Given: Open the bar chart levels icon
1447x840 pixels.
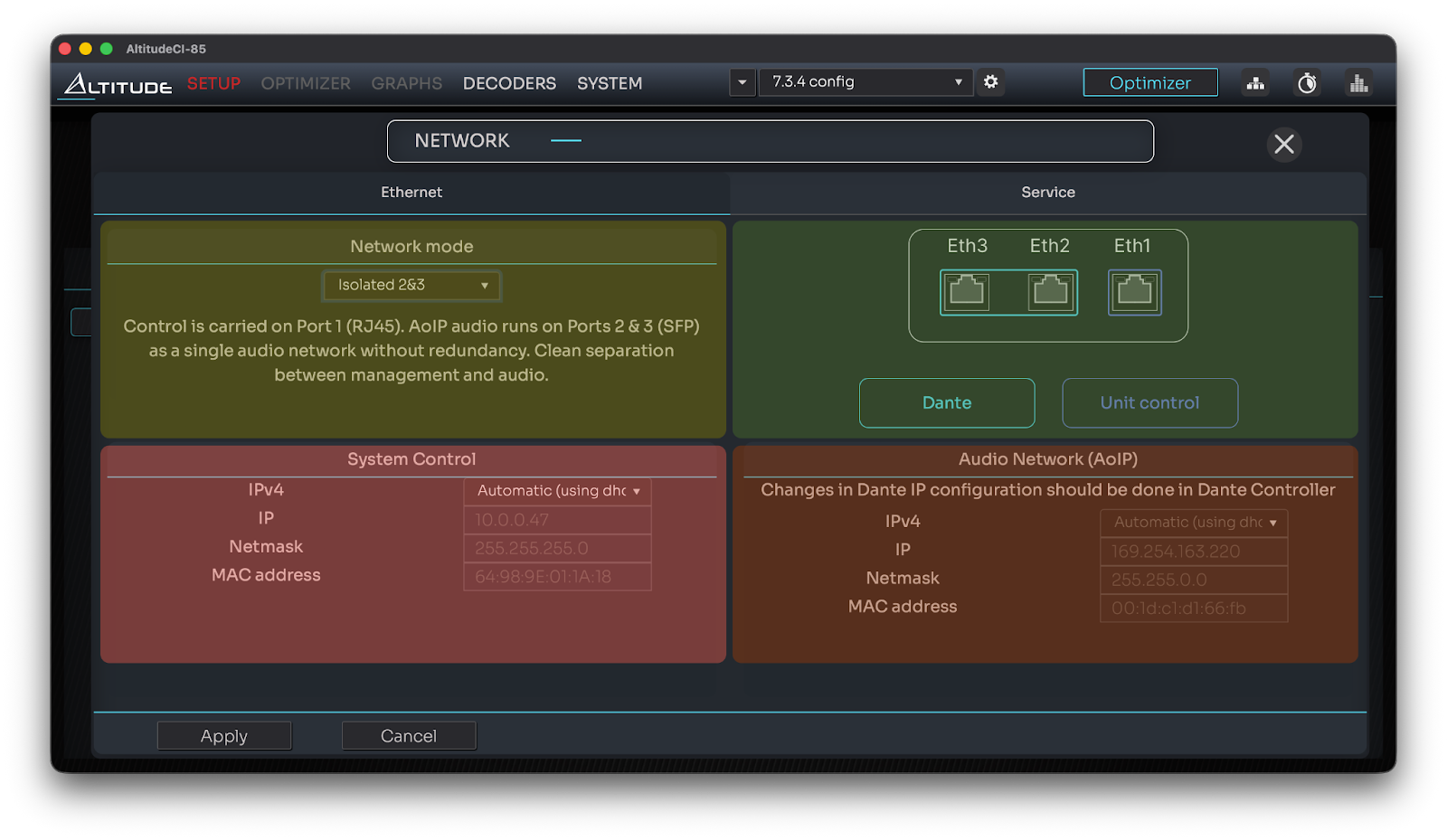Looking at the screenshot, I should 1358,83.
